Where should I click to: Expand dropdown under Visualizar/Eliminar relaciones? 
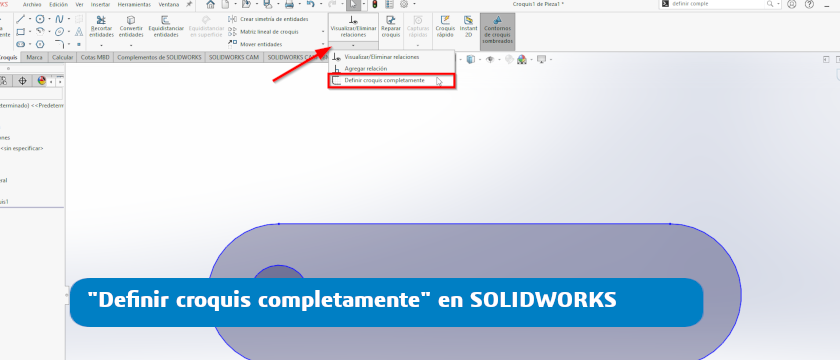[x=353, y=45]
